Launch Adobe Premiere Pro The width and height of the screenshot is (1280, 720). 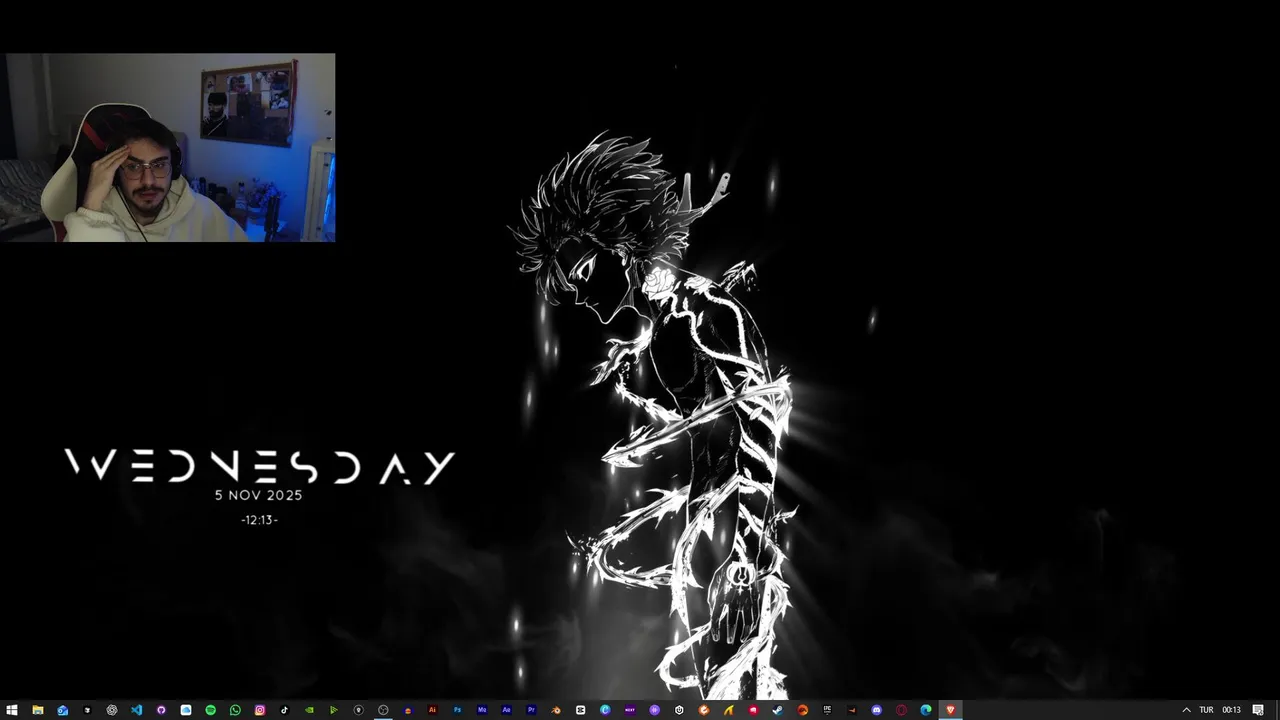tap(531, 710)
